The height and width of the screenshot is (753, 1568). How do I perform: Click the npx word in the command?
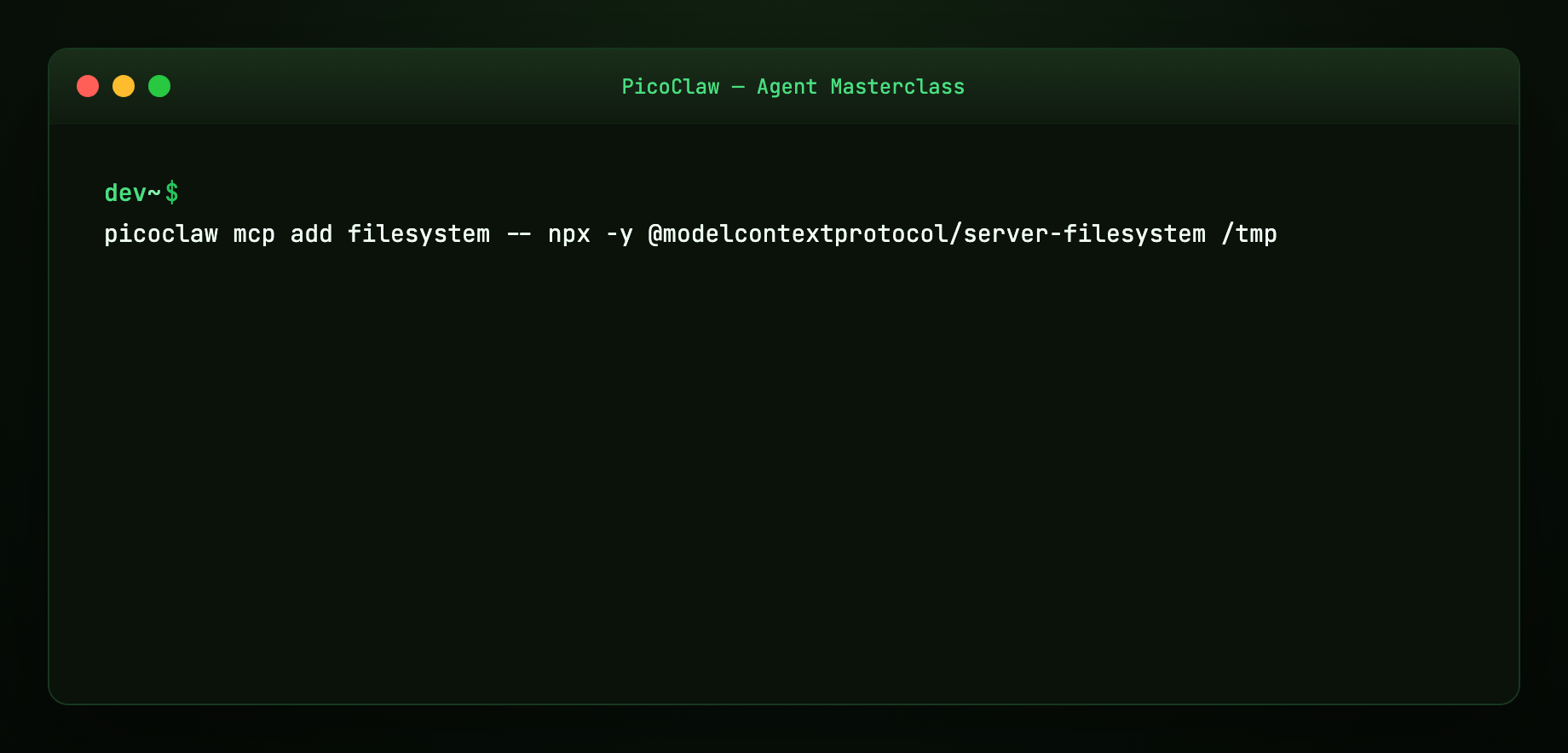(569, 235)
